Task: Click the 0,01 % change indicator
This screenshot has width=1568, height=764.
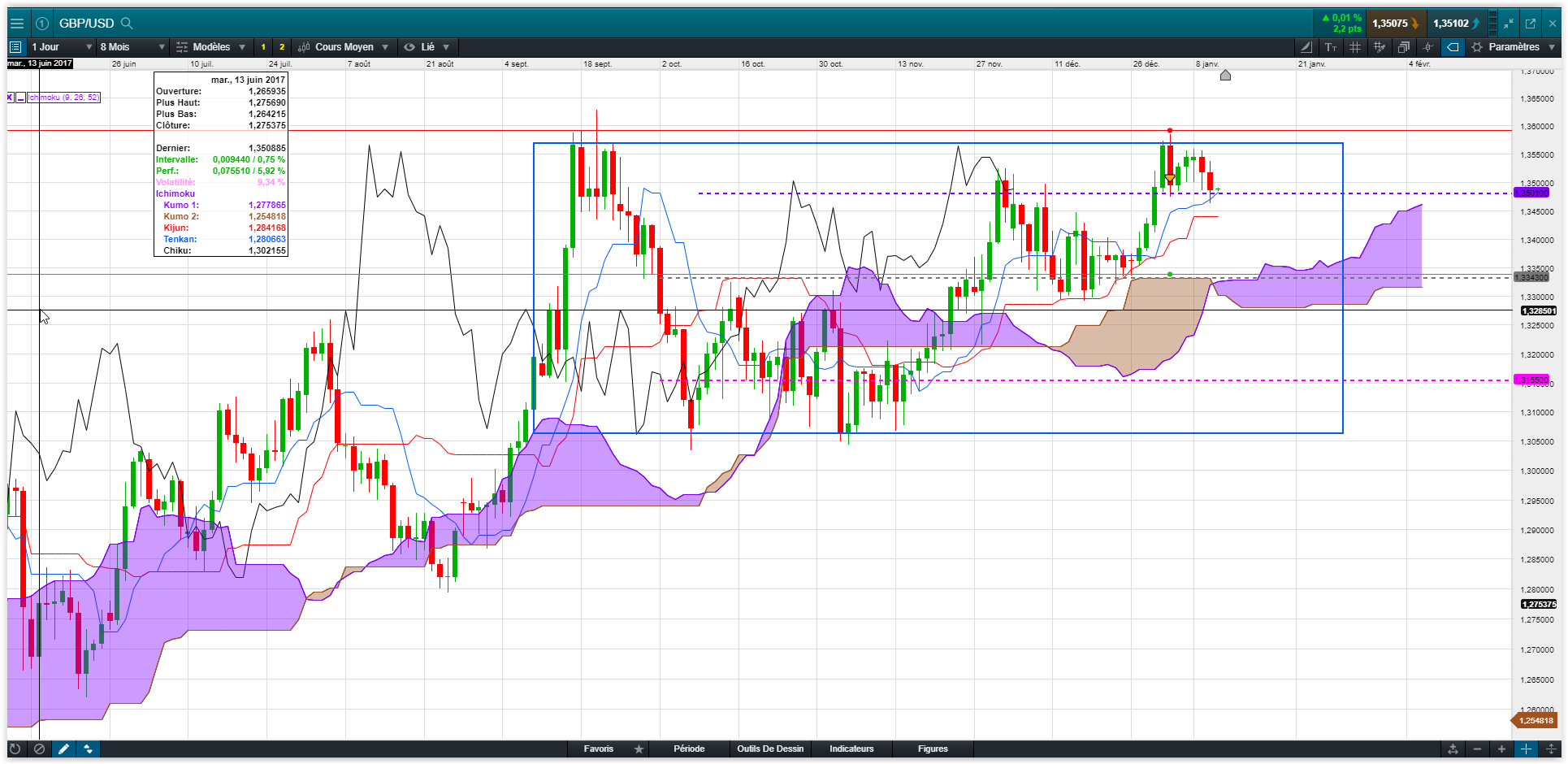Action: [1342, 18]
